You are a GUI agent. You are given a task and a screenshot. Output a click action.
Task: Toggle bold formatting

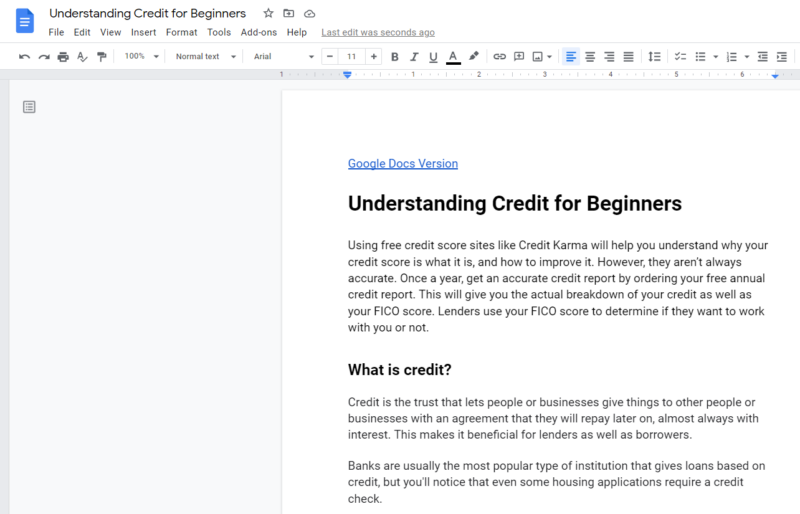click(x=394, y=57)
